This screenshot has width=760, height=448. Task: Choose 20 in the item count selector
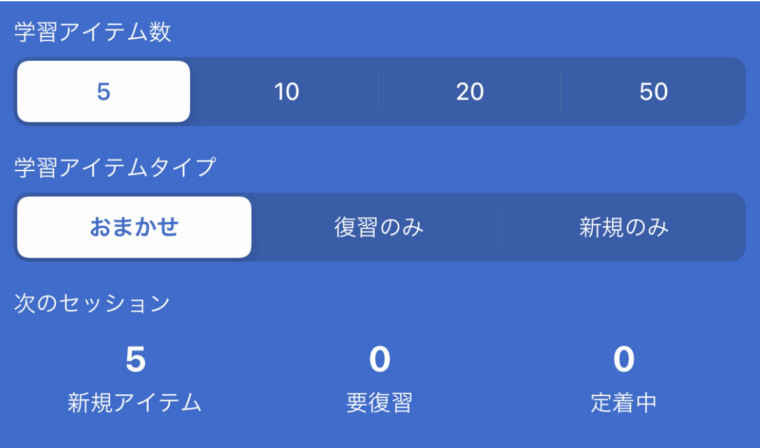(x=470, y=92)
